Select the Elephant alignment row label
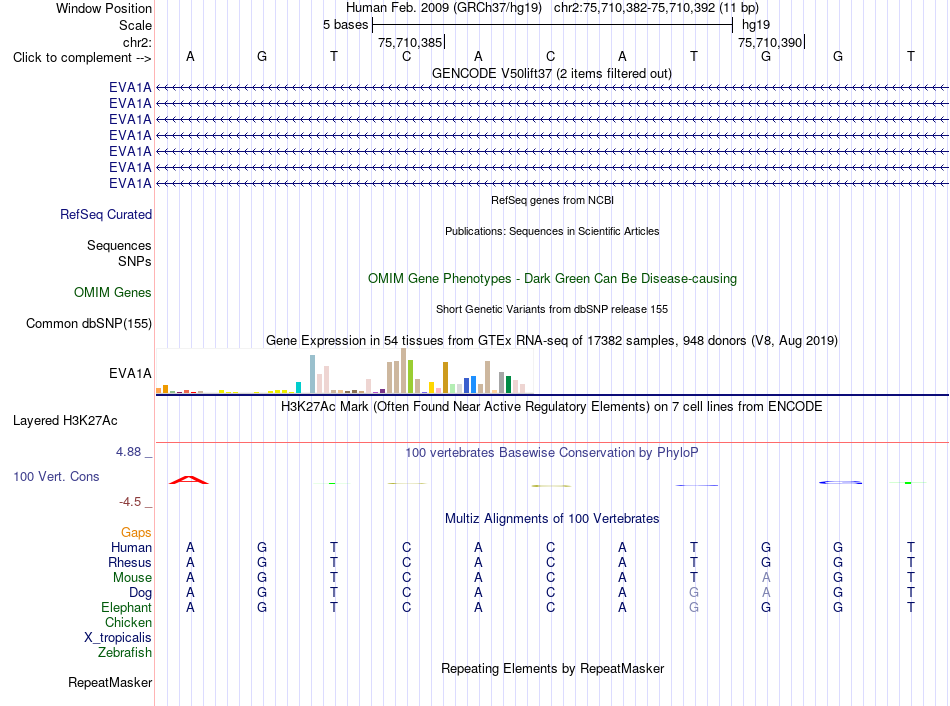Screen dimensions: 950x706 coord(127,608)
